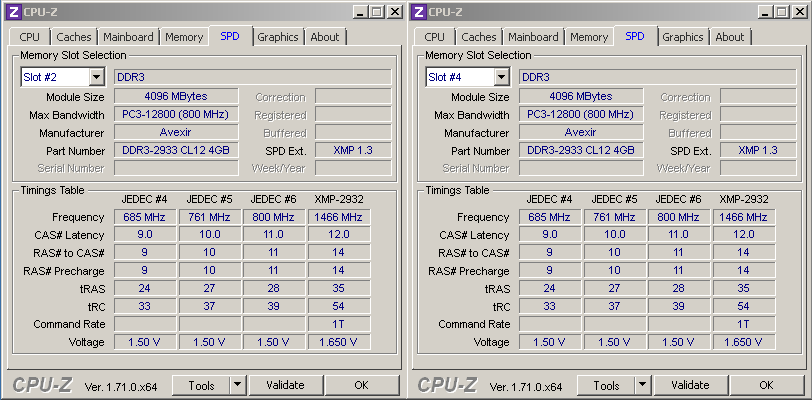Click JEDEC #5 column header in Slot #4 window
The width and height of the screenshot is (812, 400).
(614, 199)
